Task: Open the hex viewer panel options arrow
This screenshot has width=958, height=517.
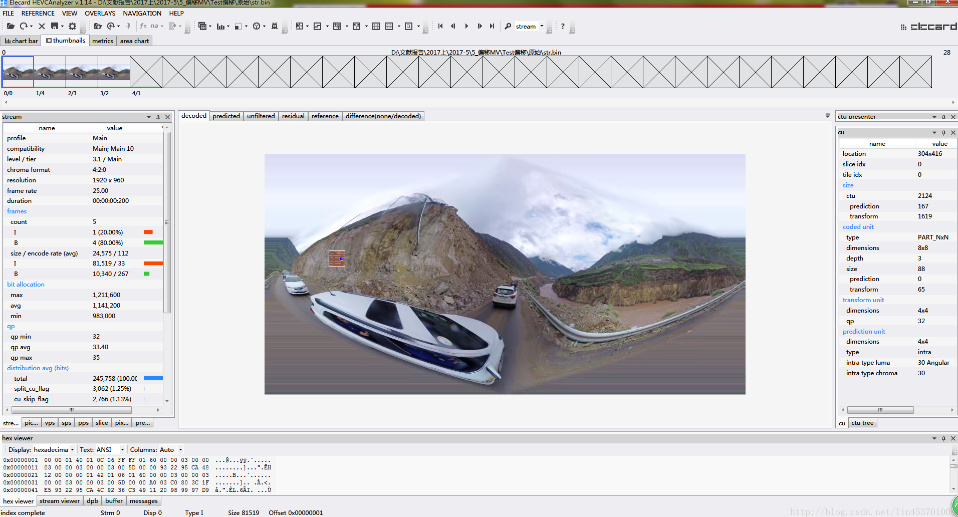Action: tap(934, 438)
